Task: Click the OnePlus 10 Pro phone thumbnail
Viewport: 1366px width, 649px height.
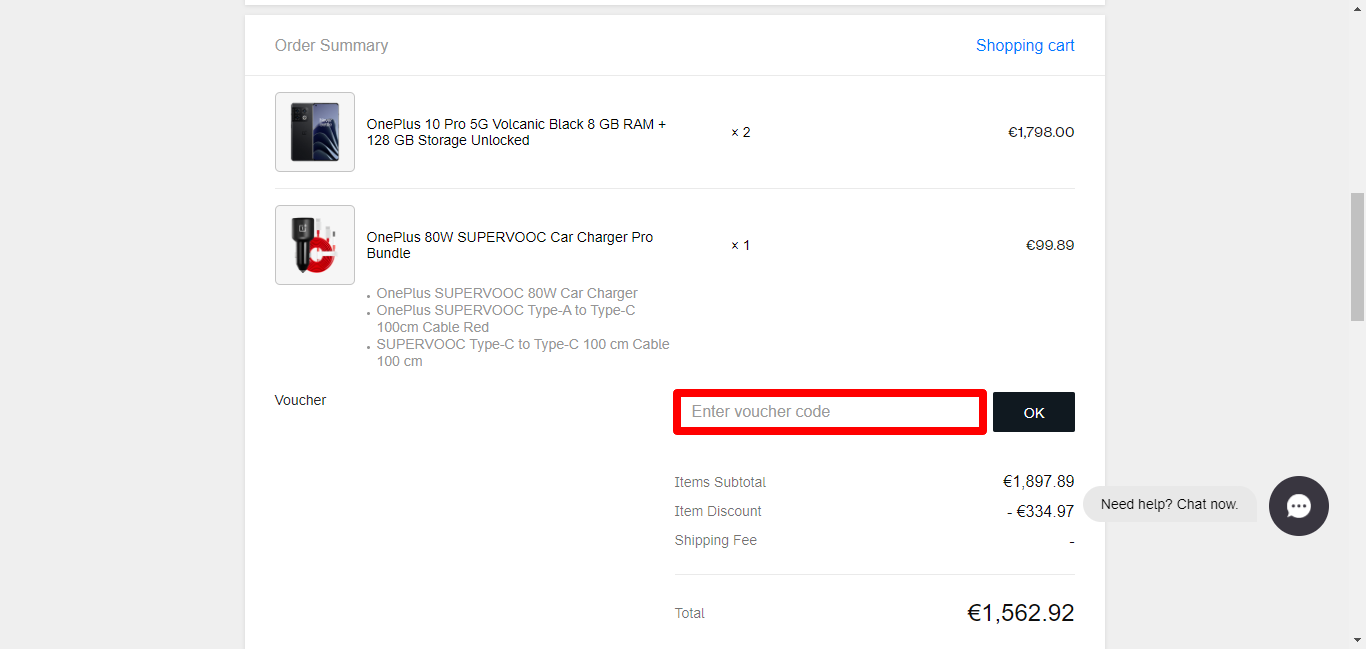Action: point(315,132)
